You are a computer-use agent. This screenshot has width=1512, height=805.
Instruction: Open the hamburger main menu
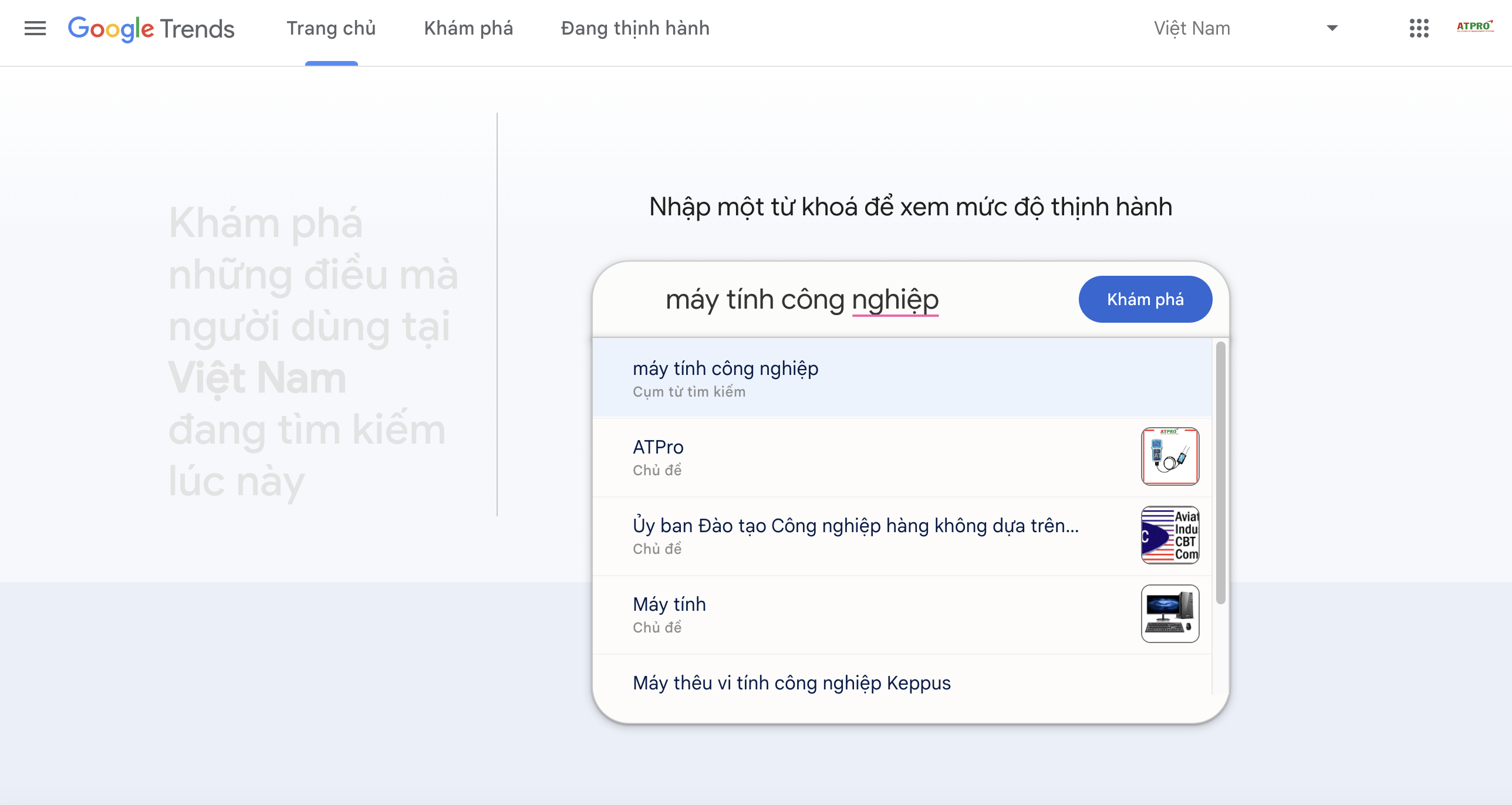(35, 28)
